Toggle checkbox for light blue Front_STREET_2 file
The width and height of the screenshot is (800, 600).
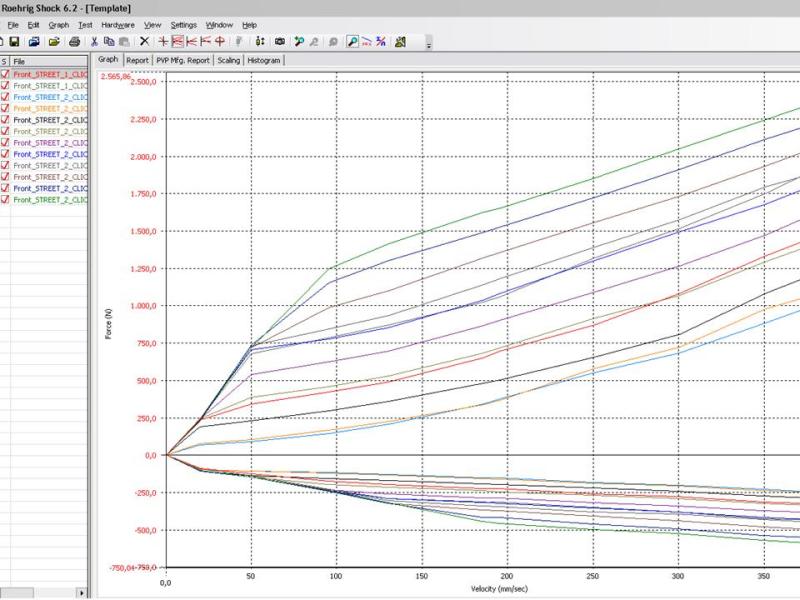click(x=6, y=97)
